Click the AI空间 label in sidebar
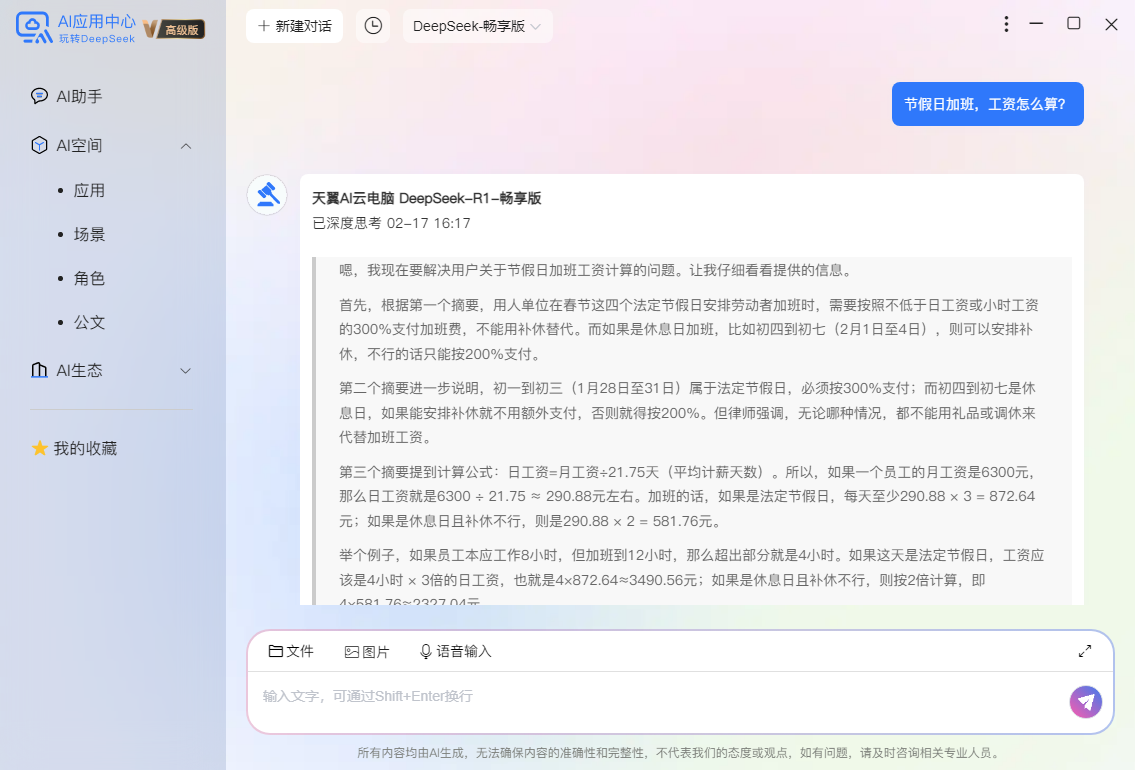The image size is (1135, 770). tap(80, 145)
